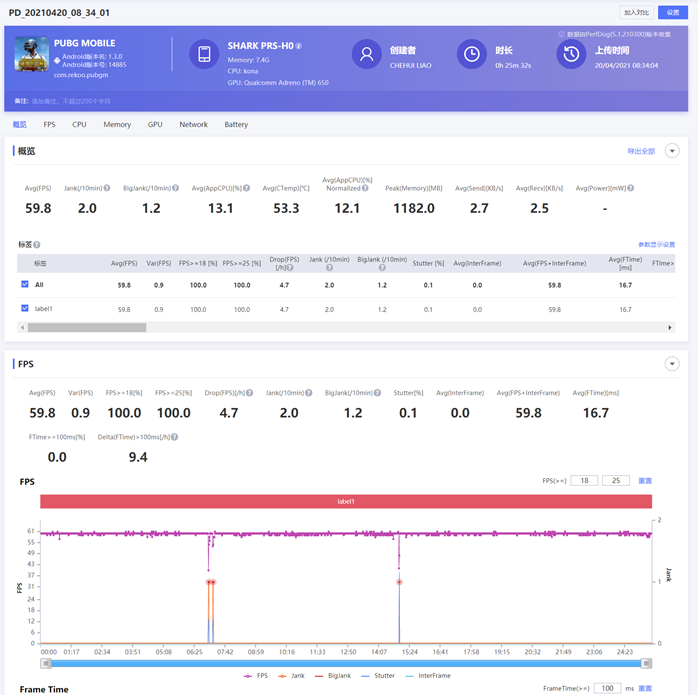Click the phone device icon
Screen dimensions: 698x695
(x=204, y=54)
